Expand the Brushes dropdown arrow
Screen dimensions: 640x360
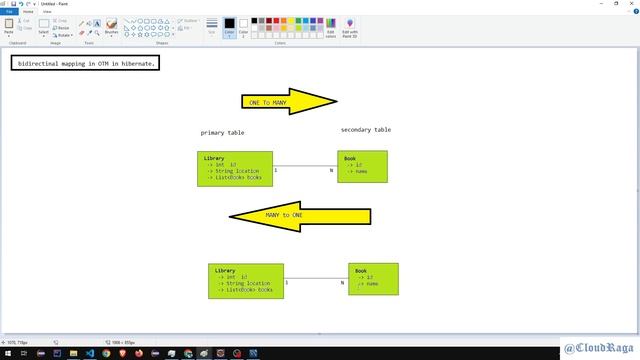pyautogui.click(x=111, y=36)
